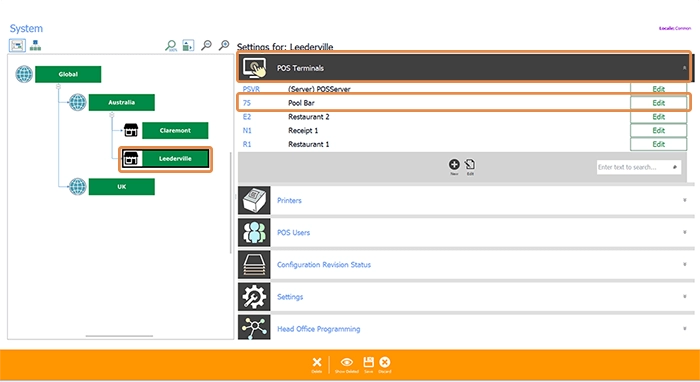Image resolution: width=700 pixels, height=382 pixels.
Task: Collapse the POS Terminals section
Action: (x=684, y=68)
